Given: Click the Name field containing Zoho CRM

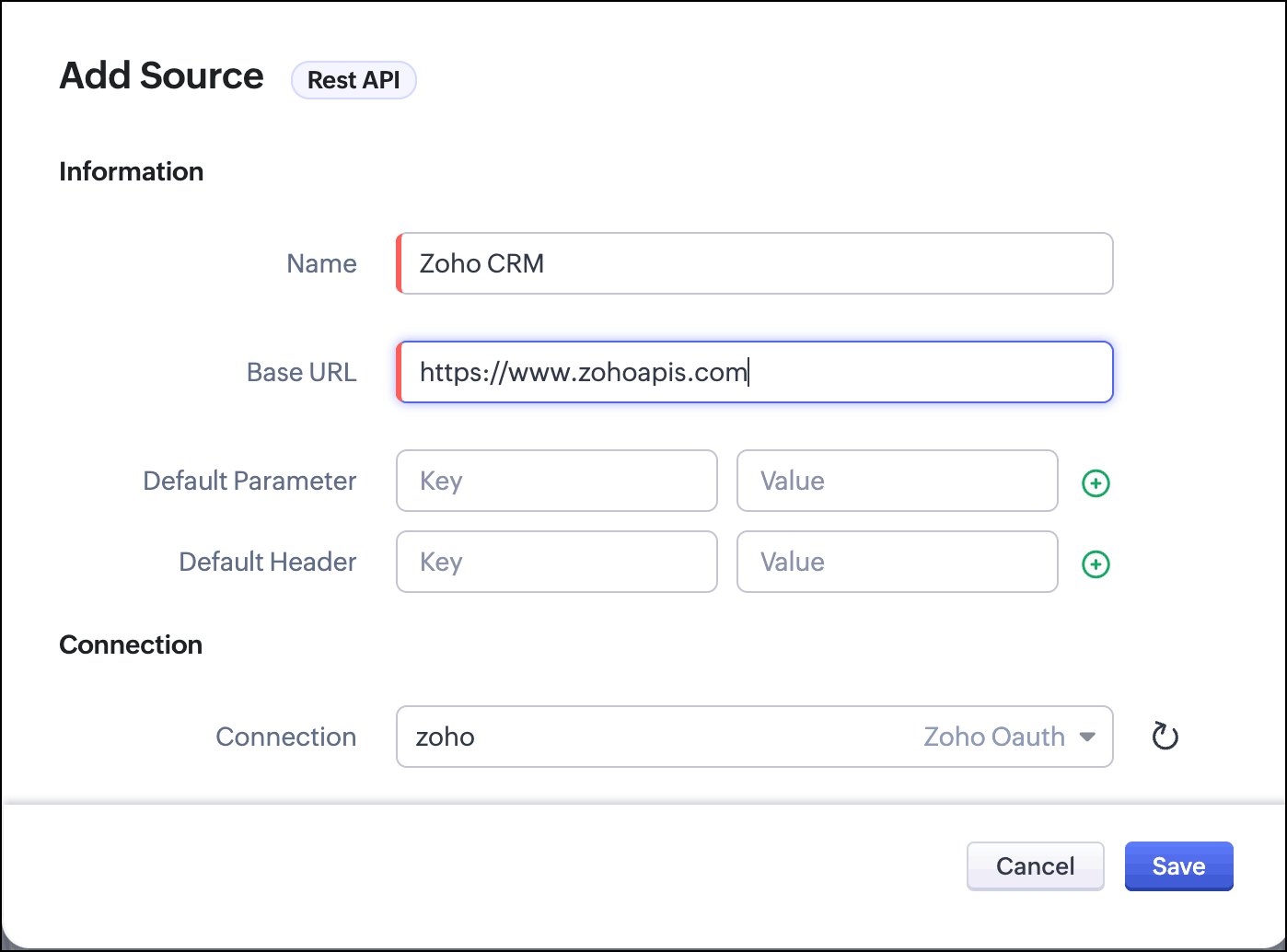Looking at the screenshot, I should (755, 263).
